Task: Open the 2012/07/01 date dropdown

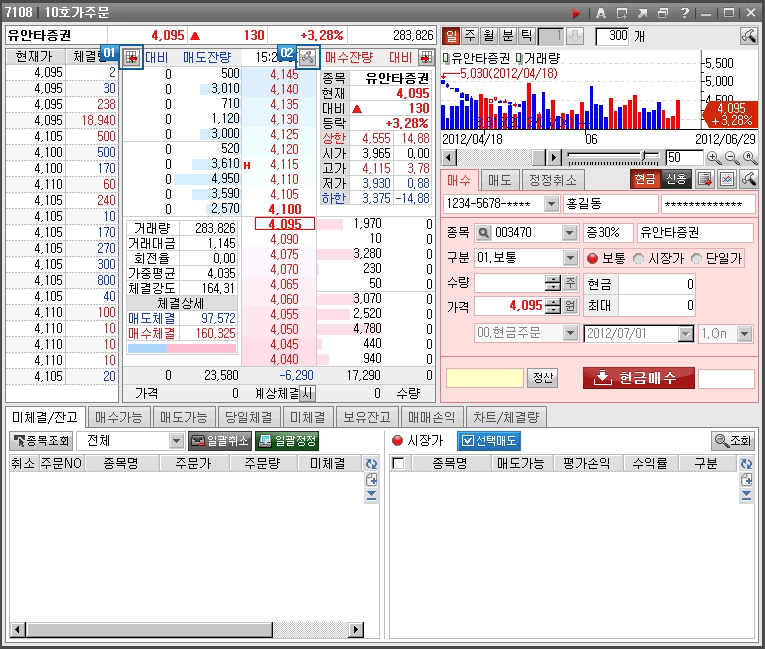Action: 685,334
